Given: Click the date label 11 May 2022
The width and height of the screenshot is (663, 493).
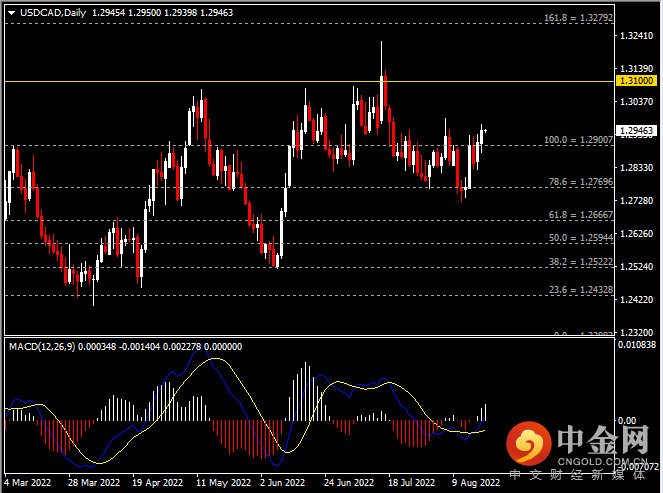Looking at the screenshot, I should [x=223, y=482].
